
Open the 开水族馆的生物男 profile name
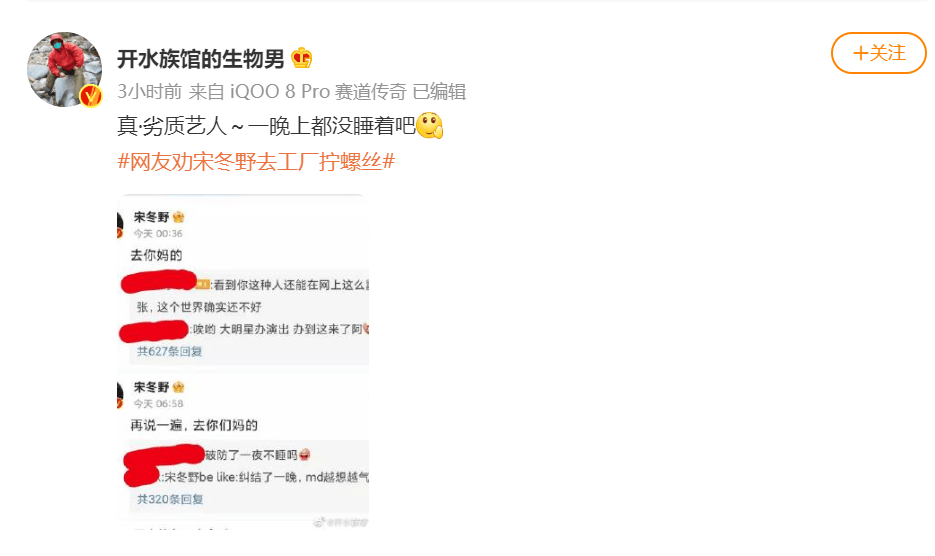click(201, 58)
